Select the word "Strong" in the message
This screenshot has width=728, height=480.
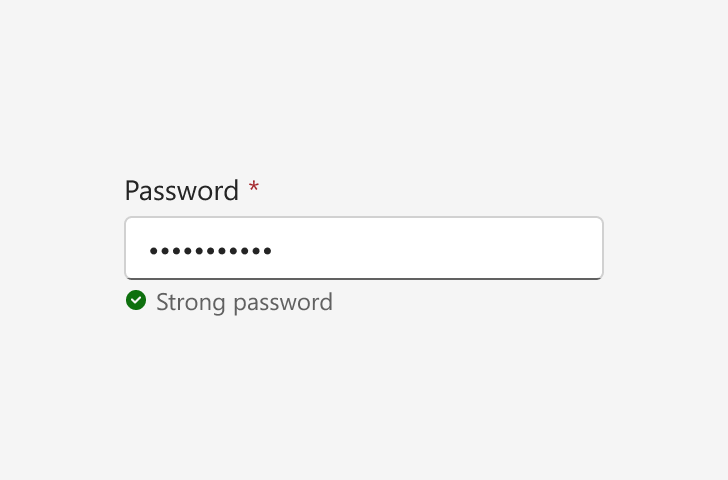click(x=191, y=303)
